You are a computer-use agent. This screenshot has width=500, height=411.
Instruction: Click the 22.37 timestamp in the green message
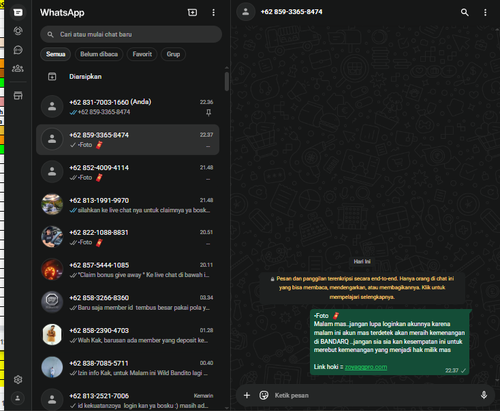(x=452, y=371)
